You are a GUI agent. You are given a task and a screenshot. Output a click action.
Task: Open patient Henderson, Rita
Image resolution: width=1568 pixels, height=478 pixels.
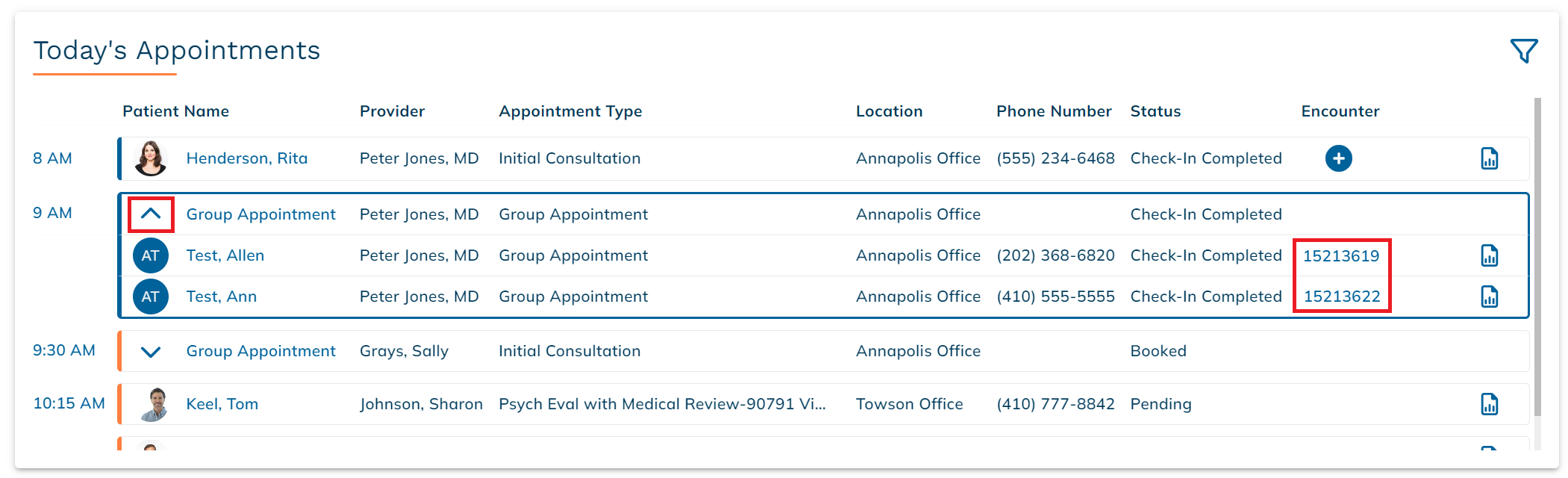pyautogui.click(x=246, y=158)
